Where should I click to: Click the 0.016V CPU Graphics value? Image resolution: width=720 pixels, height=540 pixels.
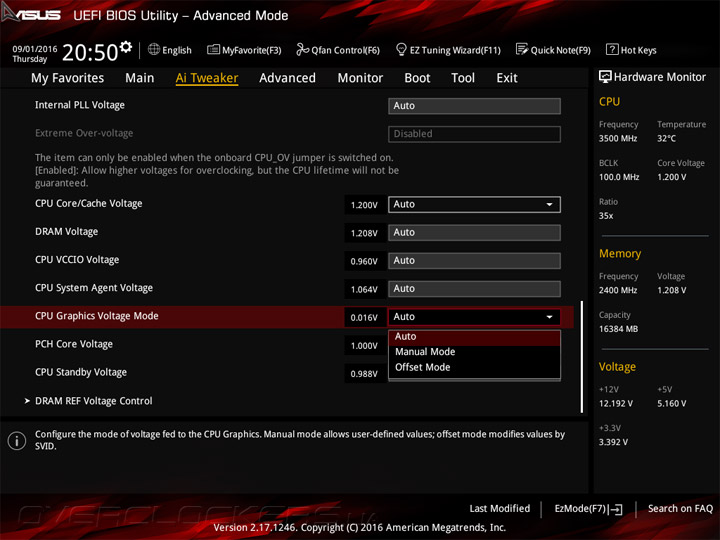(364, 317)
